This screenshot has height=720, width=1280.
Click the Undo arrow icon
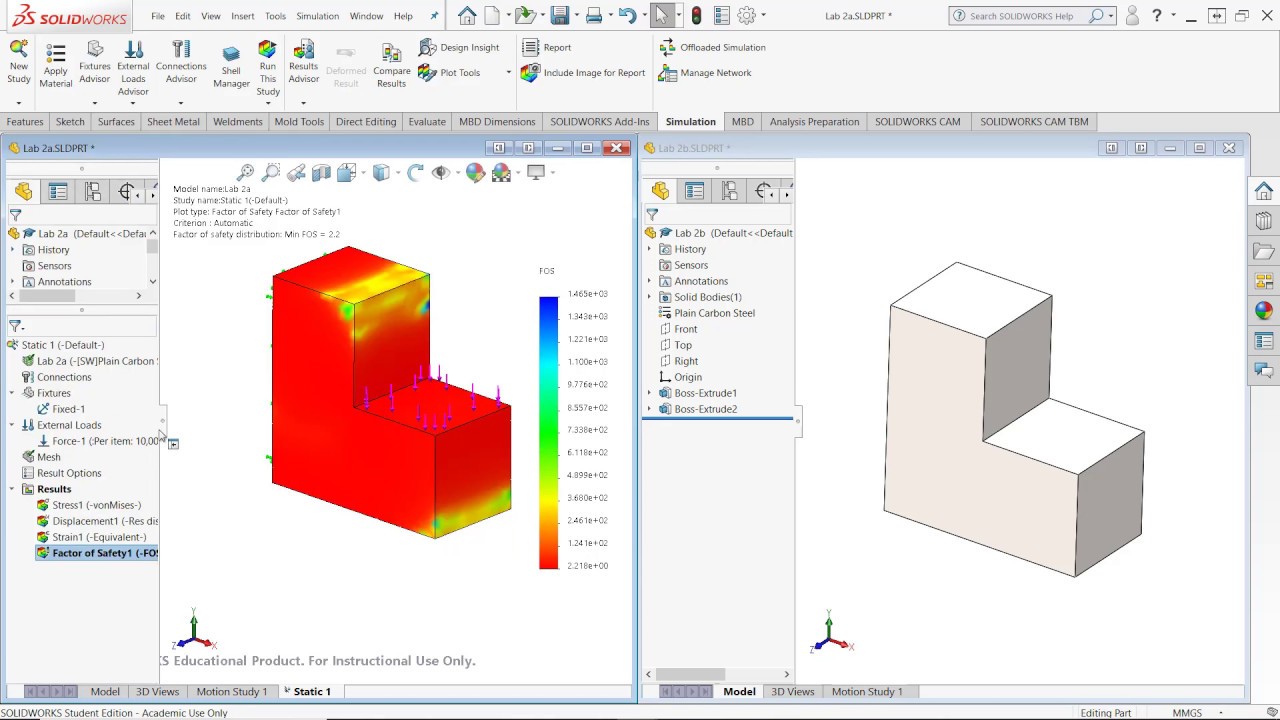(x=627, y=15)
